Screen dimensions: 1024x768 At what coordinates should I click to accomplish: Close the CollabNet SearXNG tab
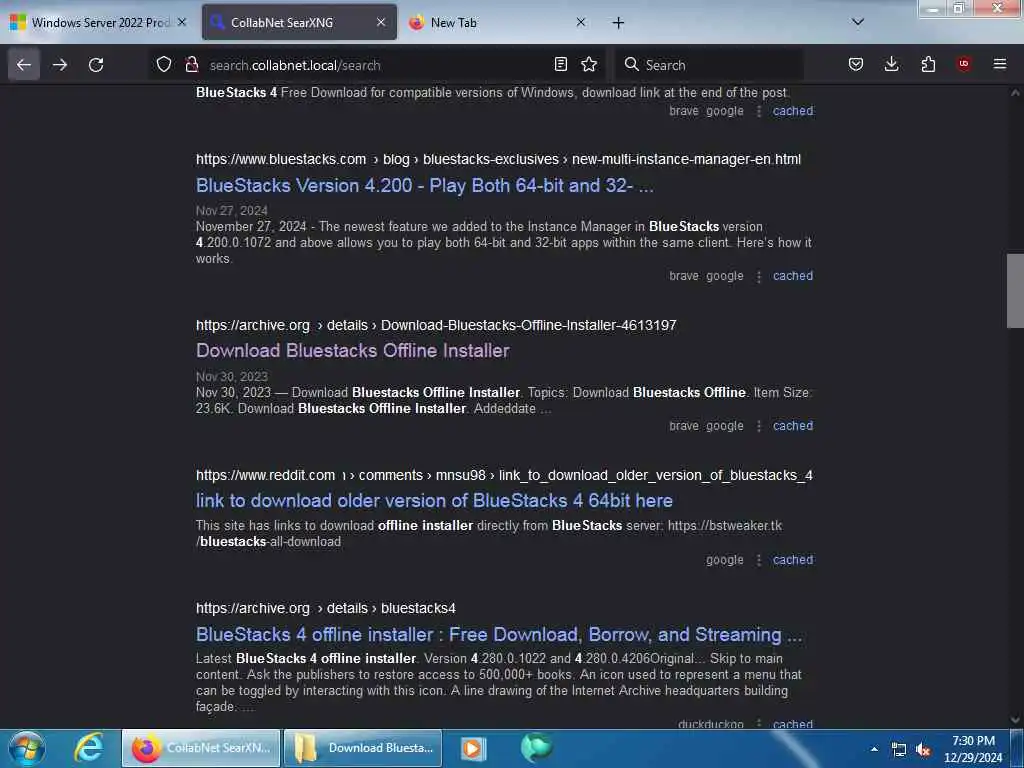point(381,23)
